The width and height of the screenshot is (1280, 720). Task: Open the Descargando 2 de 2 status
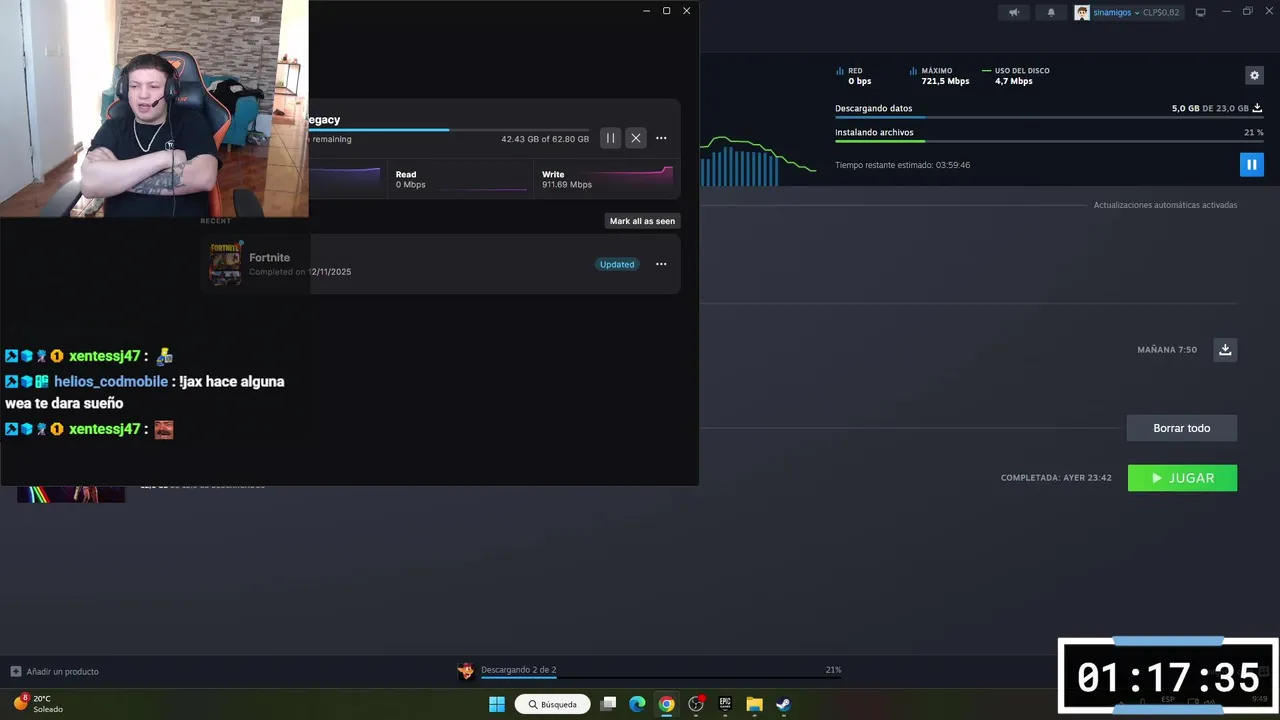pyautogui.click(x=518, y=670)
